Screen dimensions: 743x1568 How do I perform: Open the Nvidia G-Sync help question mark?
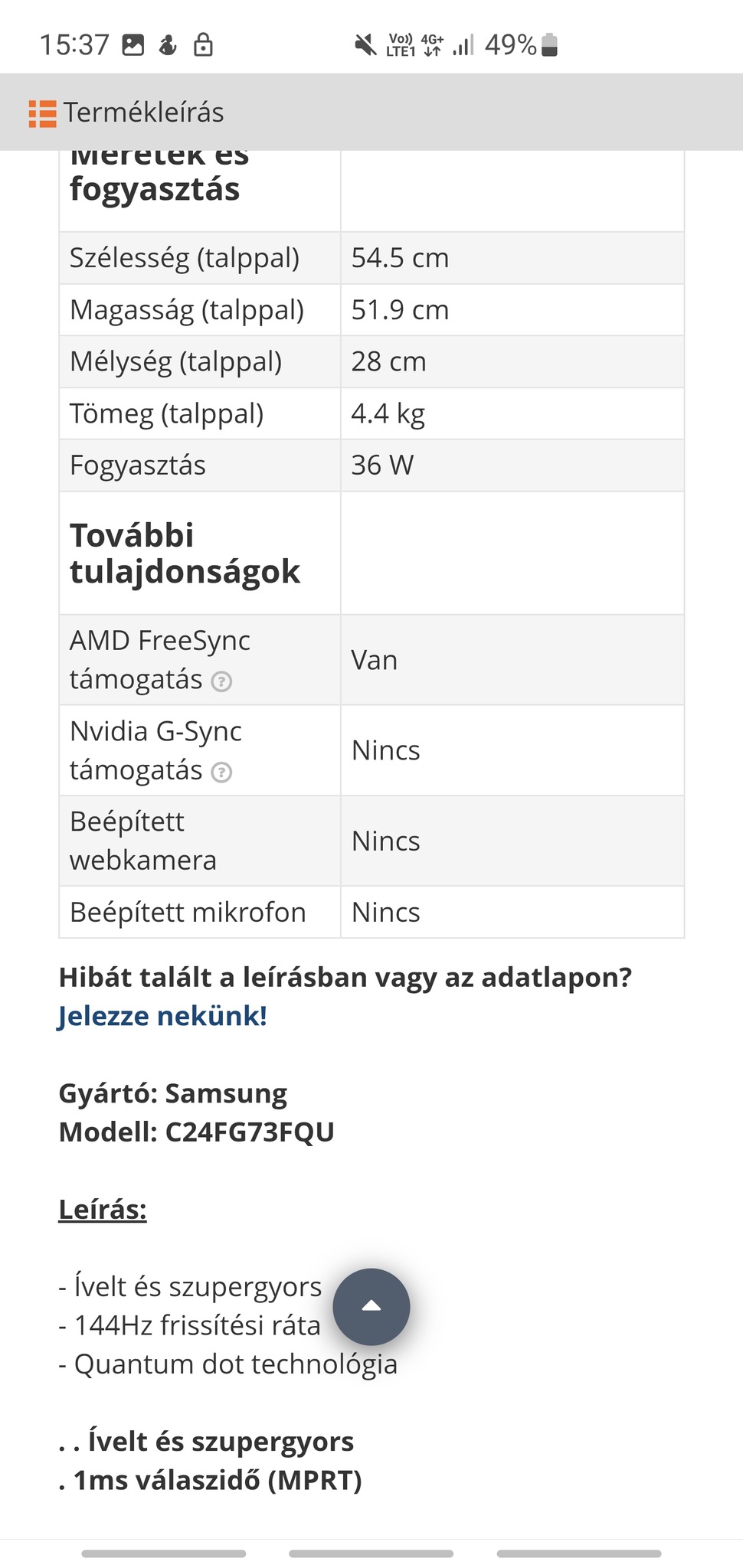pyautogui.click(x=221, y=772)
